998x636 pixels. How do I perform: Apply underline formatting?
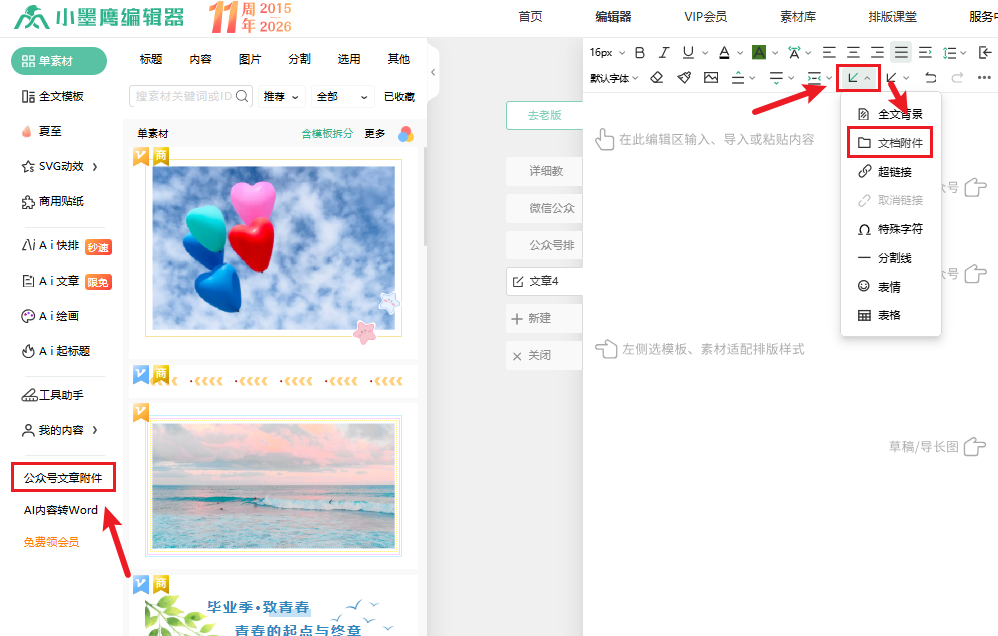[x=688, y=52]
